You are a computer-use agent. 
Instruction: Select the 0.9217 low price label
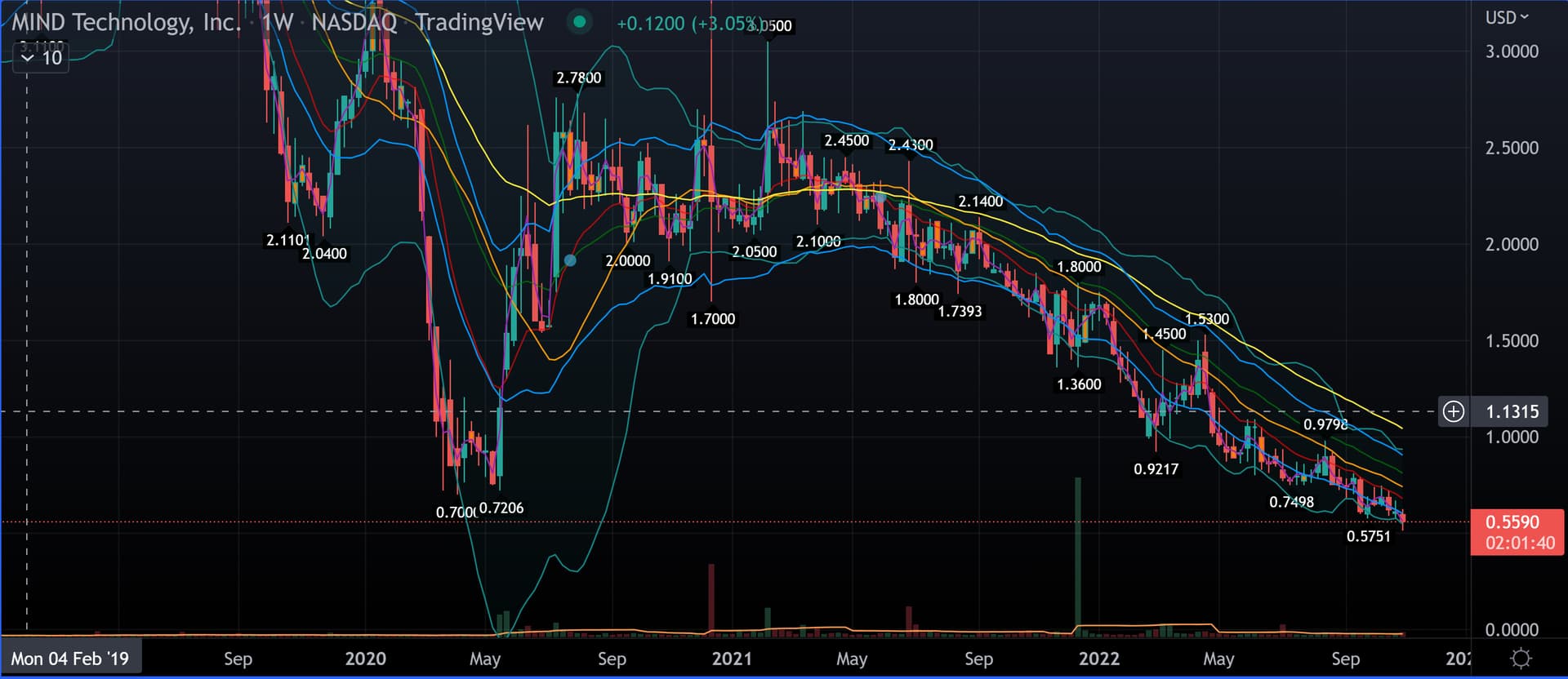click(x=1156, y=469)
